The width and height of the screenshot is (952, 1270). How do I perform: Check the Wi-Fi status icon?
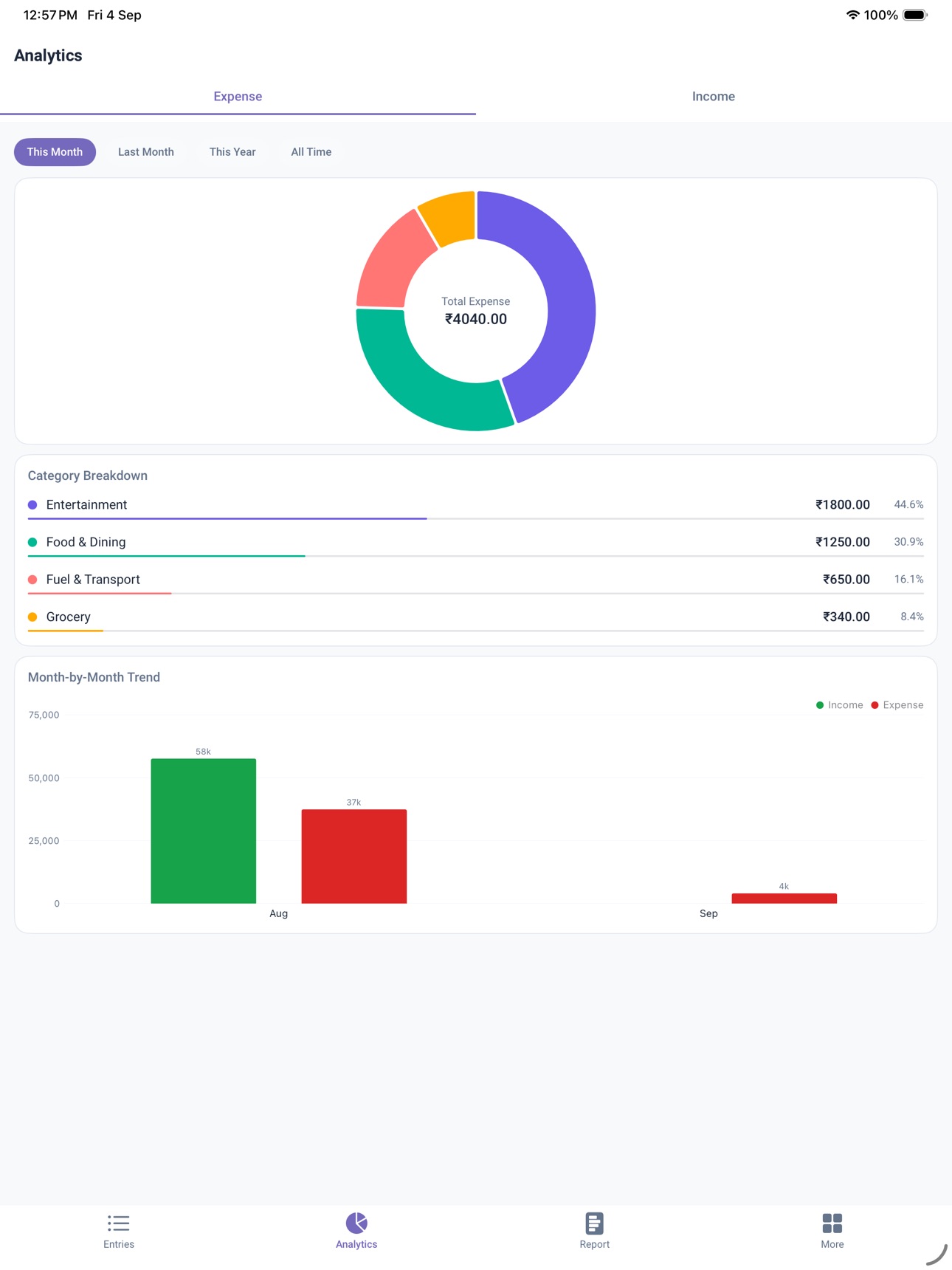click(852, 15)
